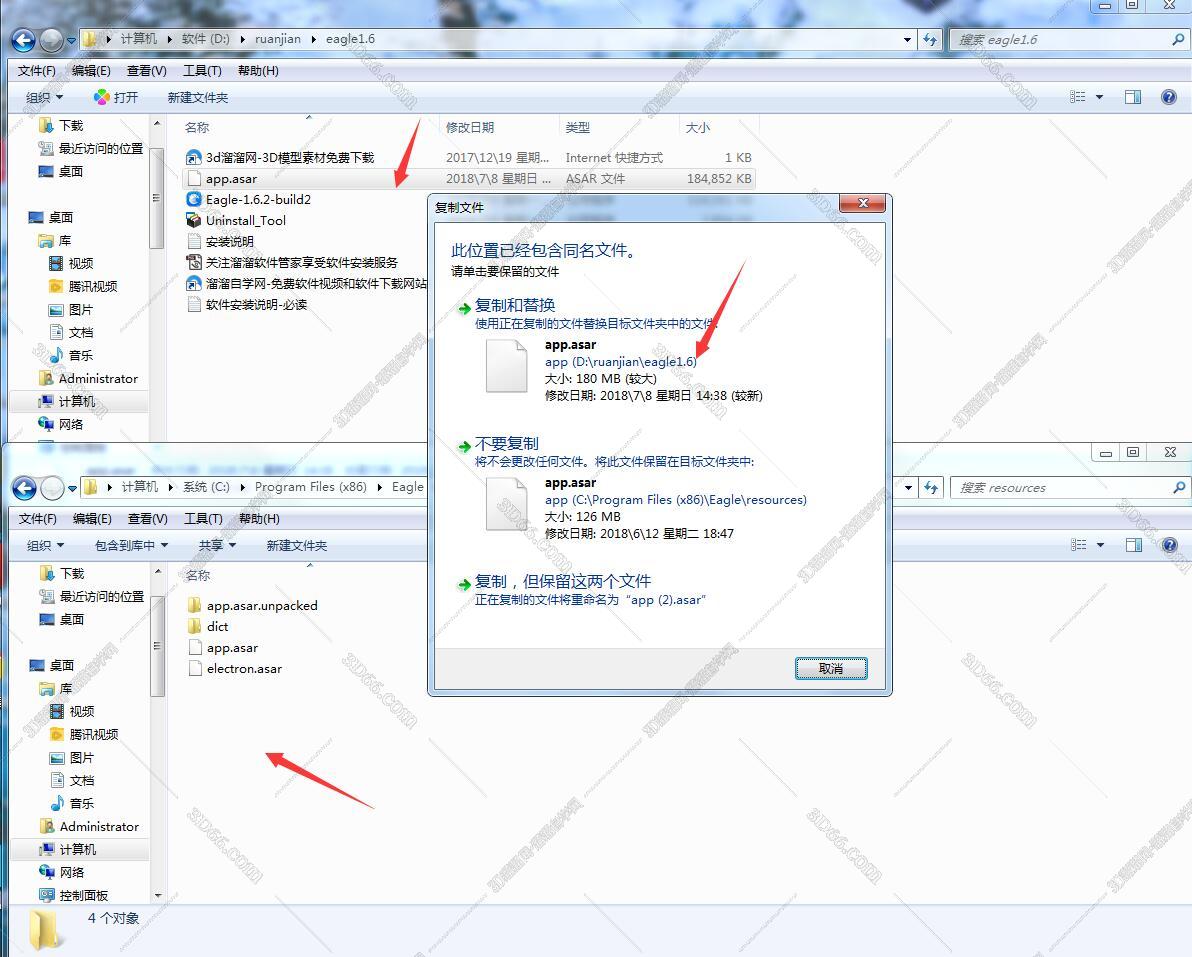Screen dimensions: 1192x957
Task: Open recent pages arrow in resources window
Action: 72,488
